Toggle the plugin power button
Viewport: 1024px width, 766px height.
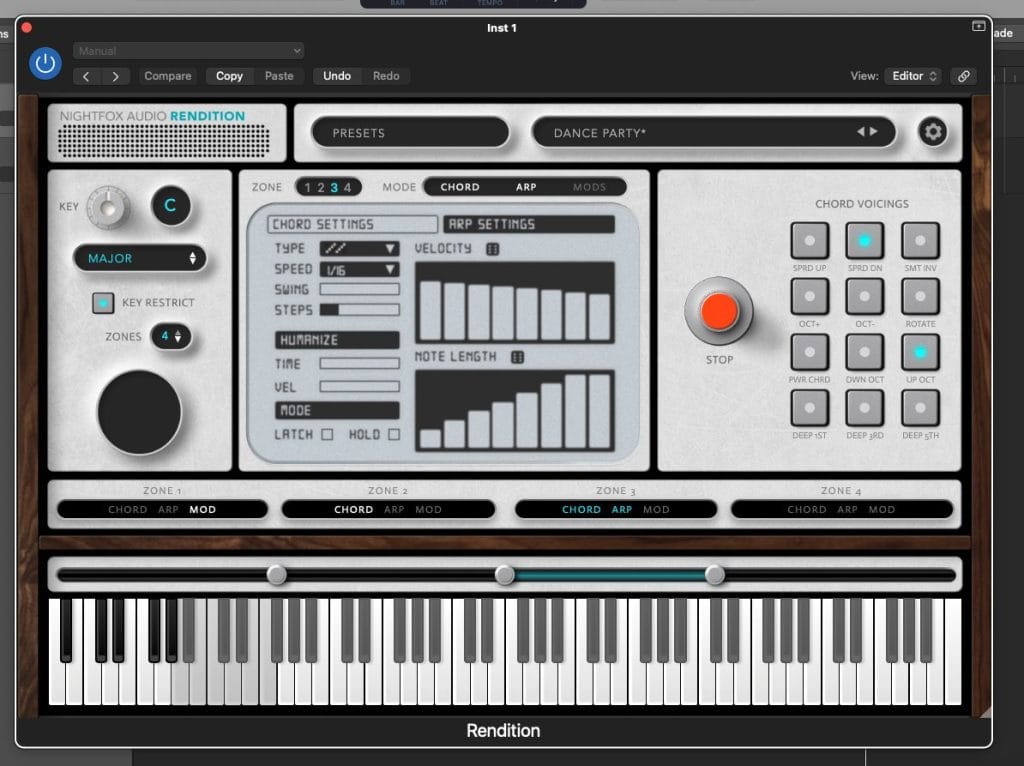45,63
